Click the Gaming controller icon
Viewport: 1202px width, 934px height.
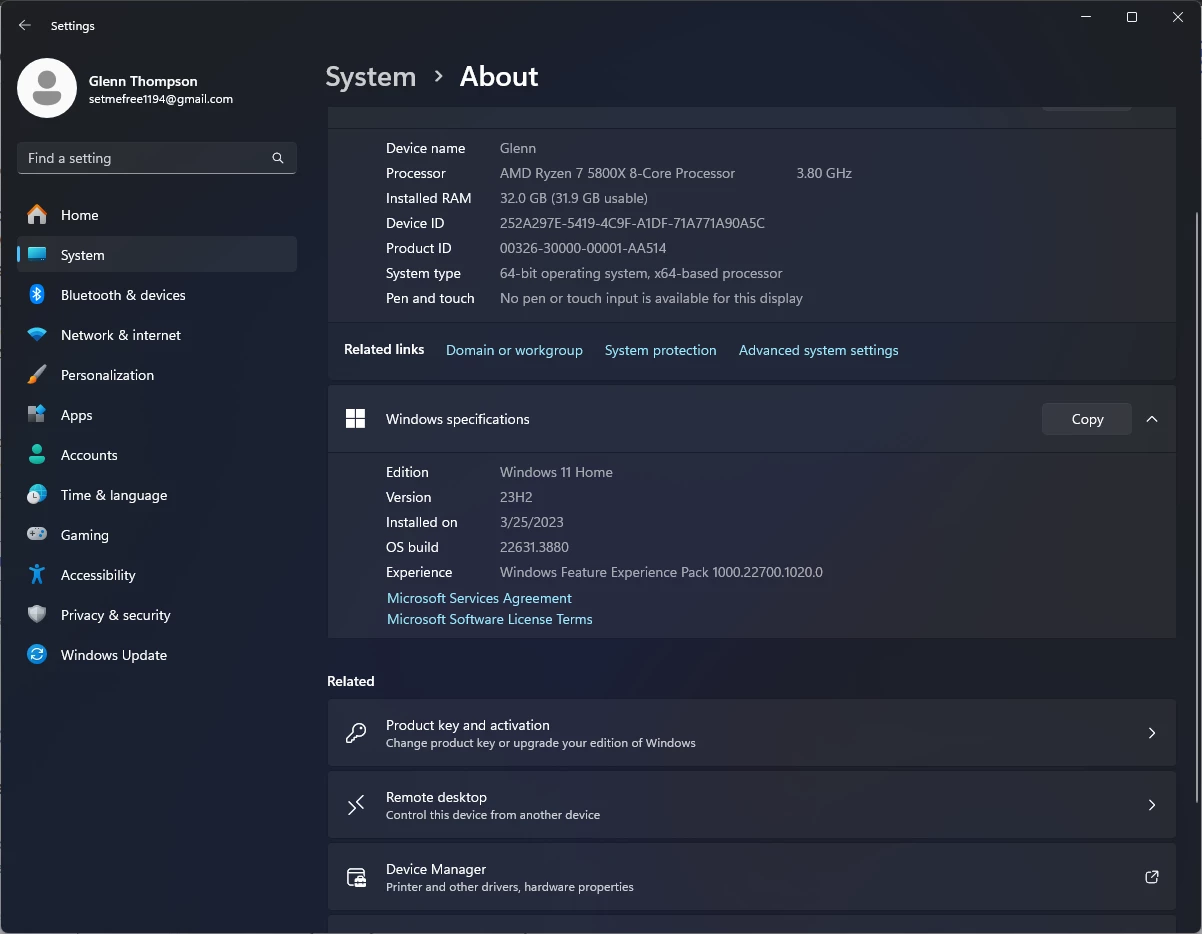tap(37, 535)
